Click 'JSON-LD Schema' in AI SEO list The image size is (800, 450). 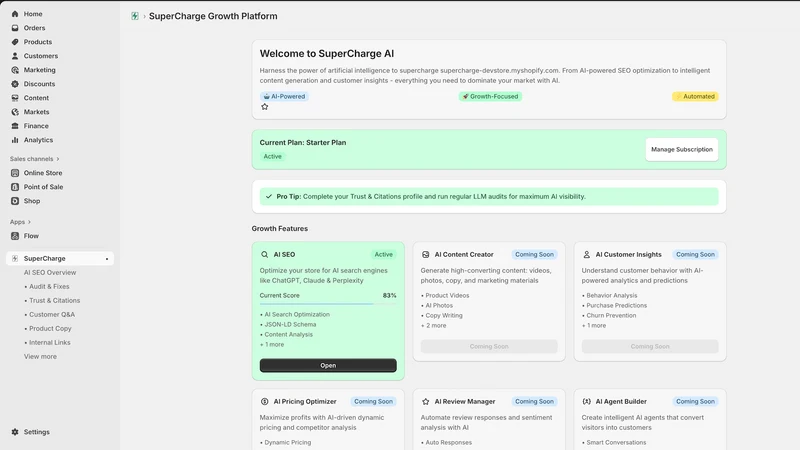(290, 324)
